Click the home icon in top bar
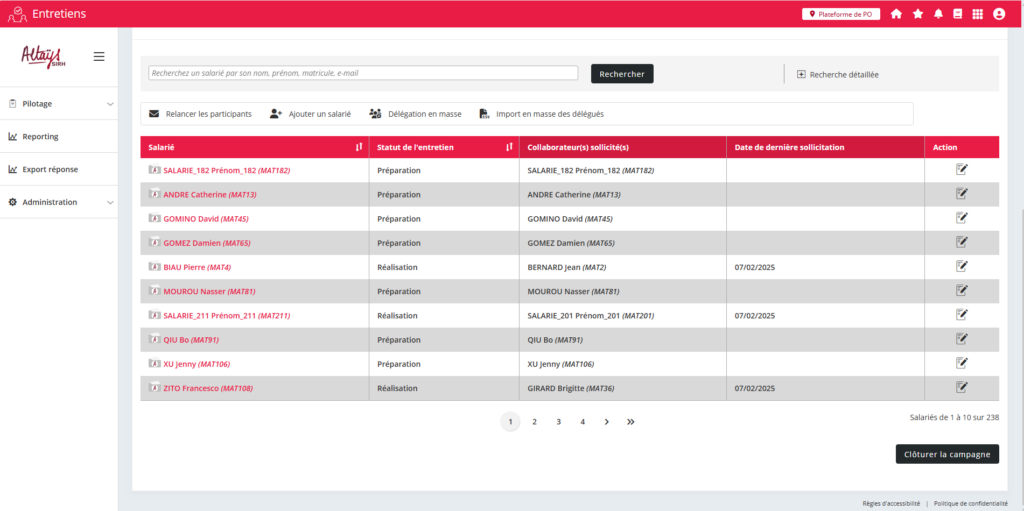The image size is (1024, 511). (x=896, y=14)
